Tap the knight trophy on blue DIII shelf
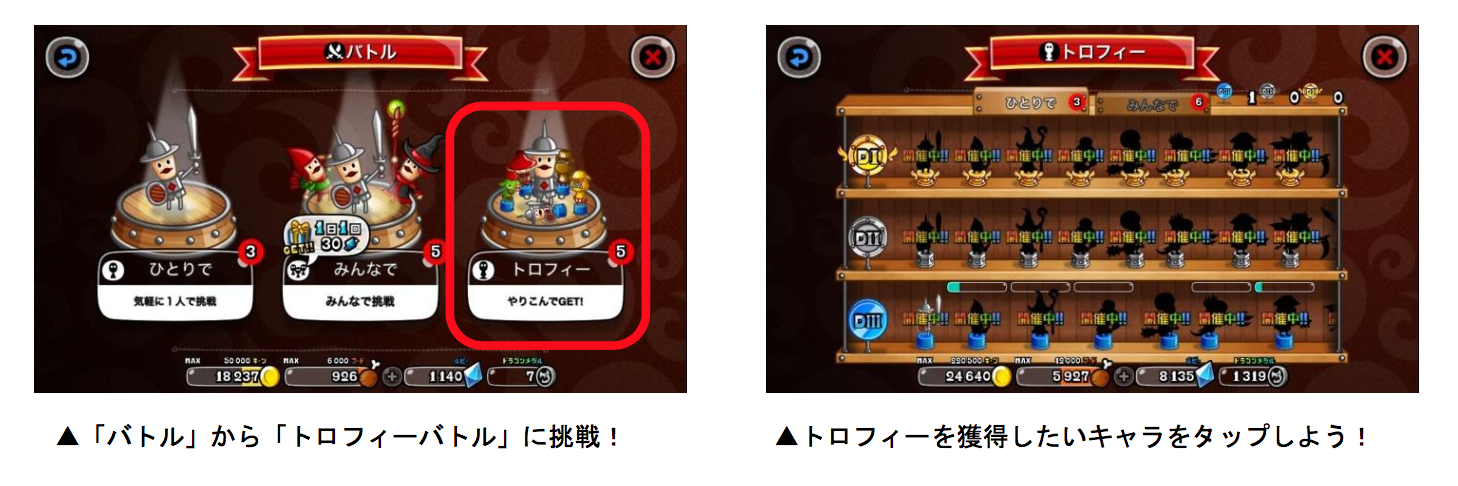This screenshot has height=486, width=1458. (x=925, y=322)
